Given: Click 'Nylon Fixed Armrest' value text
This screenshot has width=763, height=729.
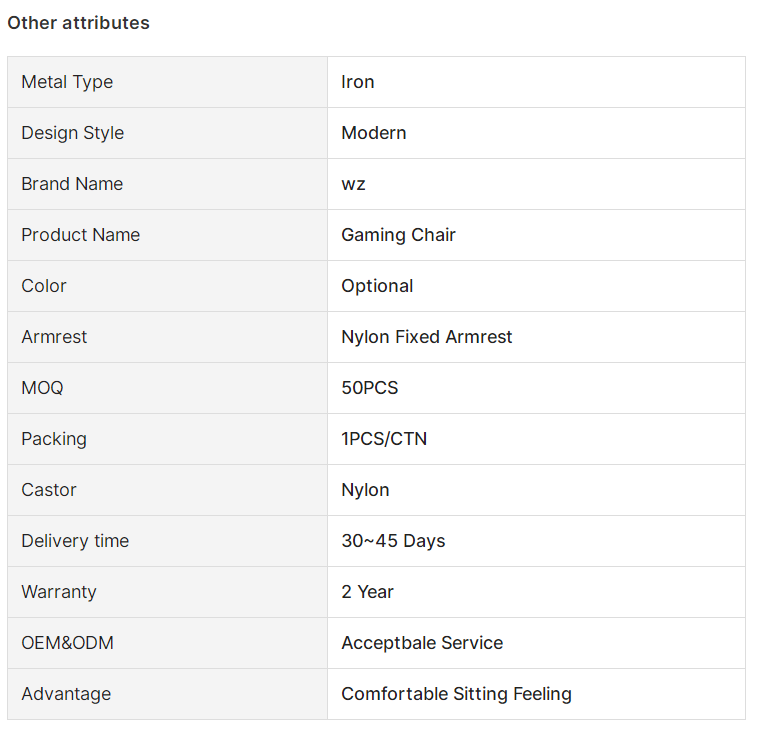Looking at the screenshot, I should [x=427, y=337].
